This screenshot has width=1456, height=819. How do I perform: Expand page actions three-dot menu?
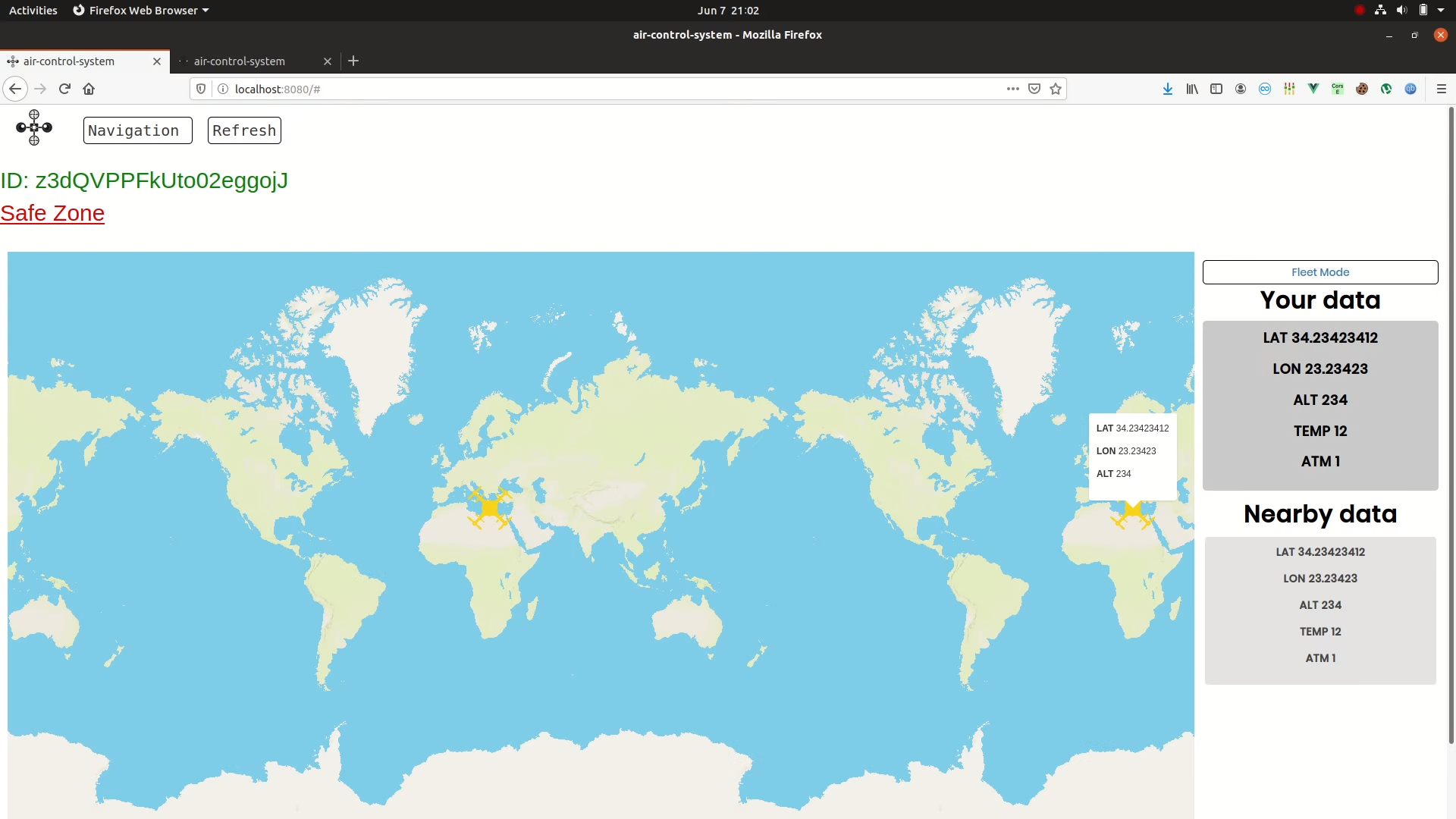coord(1012,89)
